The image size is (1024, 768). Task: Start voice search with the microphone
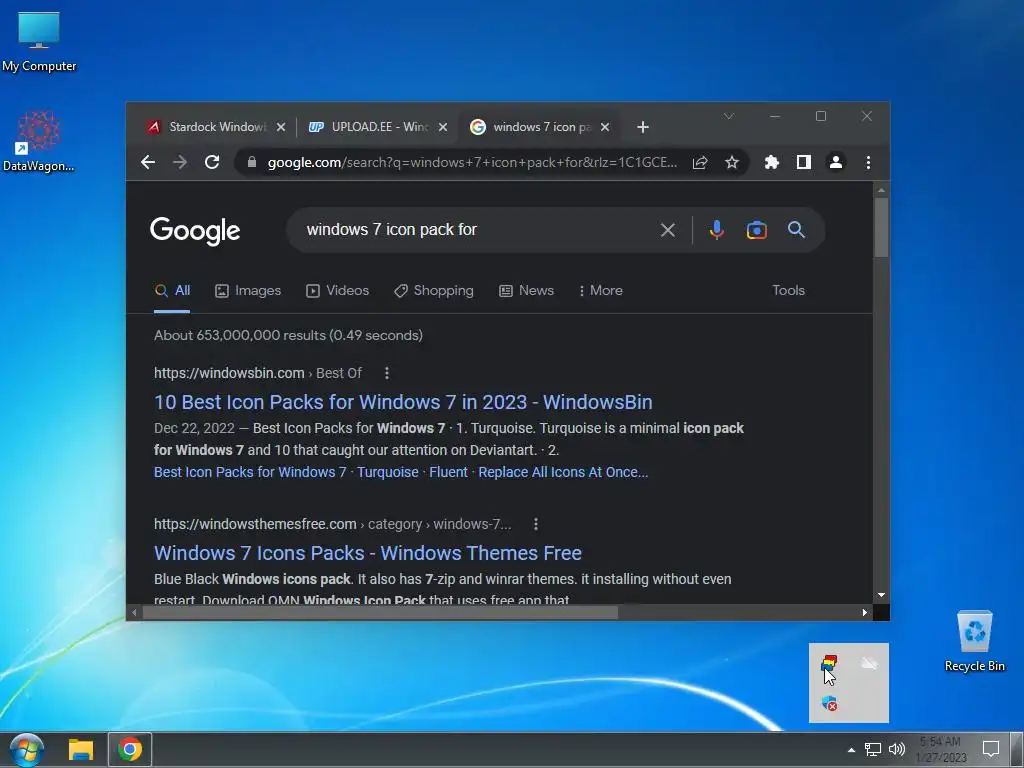716,230
